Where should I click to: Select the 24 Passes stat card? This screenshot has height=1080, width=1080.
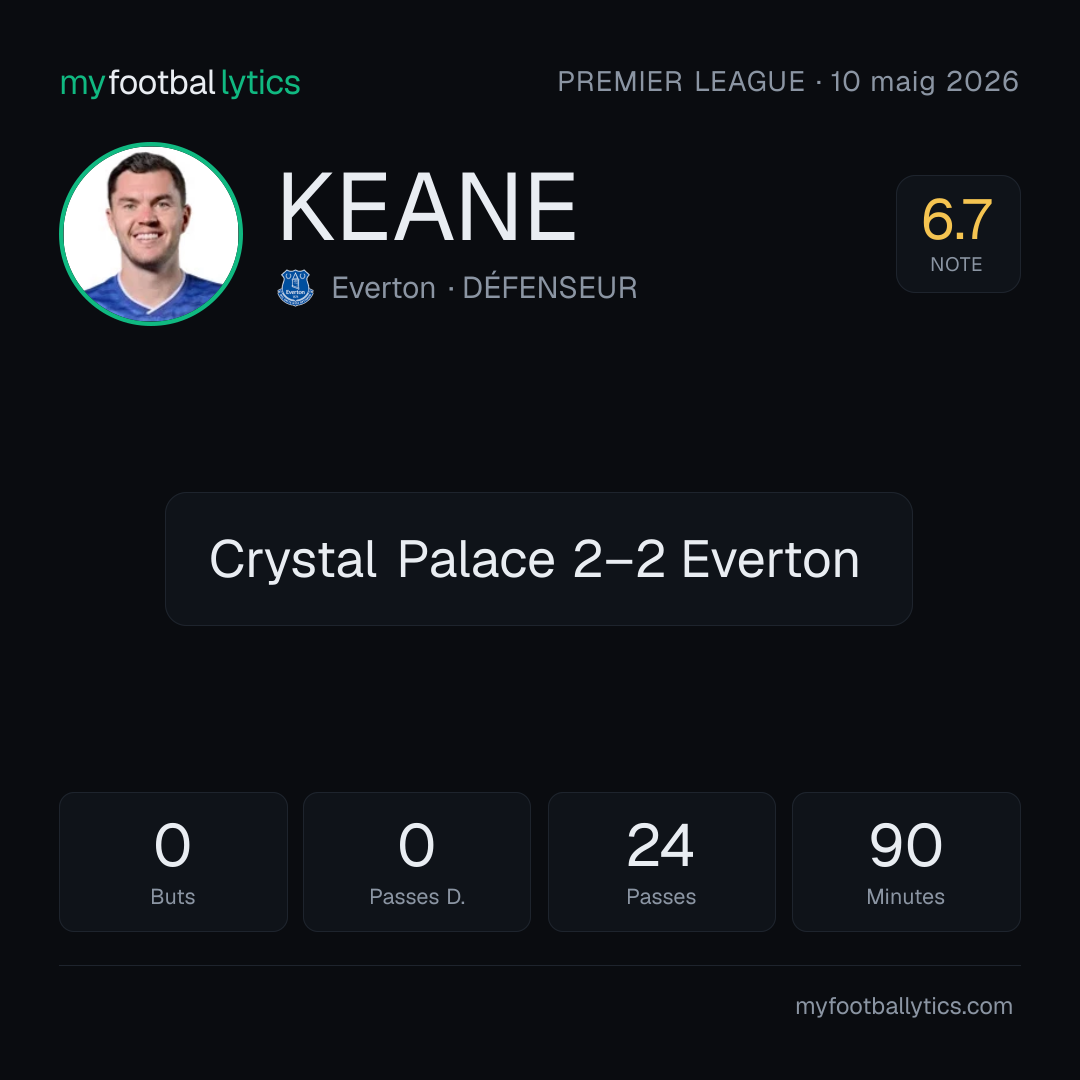pos(661,862)
